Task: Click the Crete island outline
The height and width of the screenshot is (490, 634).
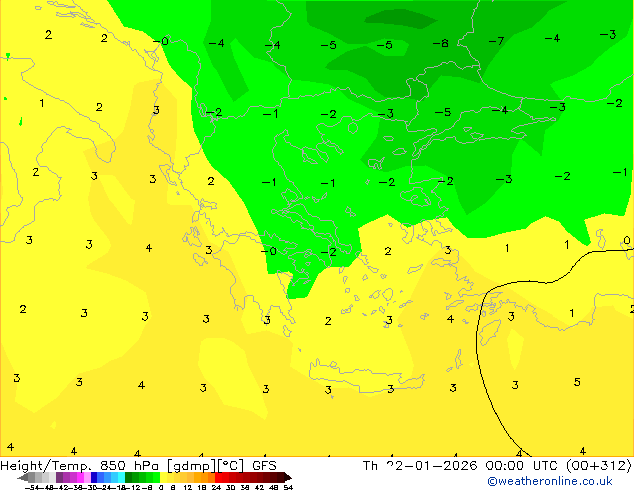Action: (367, 376)
